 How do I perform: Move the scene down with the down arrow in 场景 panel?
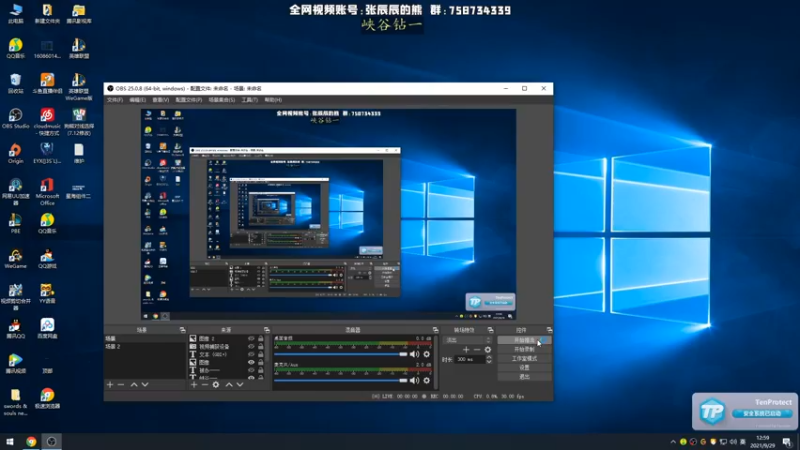click(x=145, y=385)
